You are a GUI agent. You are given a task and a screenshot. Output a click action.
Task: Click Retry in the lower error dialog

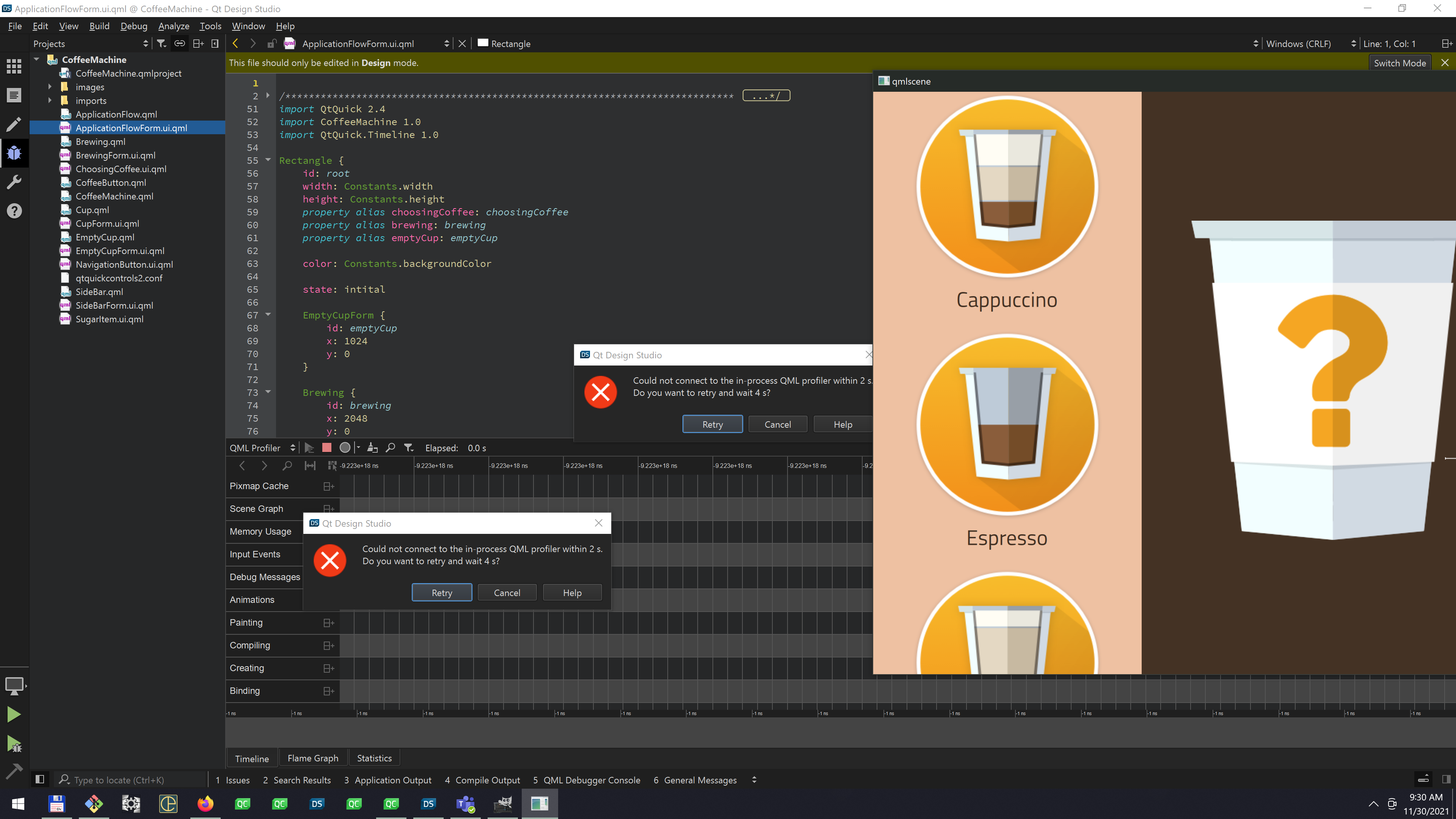[441, 592]
